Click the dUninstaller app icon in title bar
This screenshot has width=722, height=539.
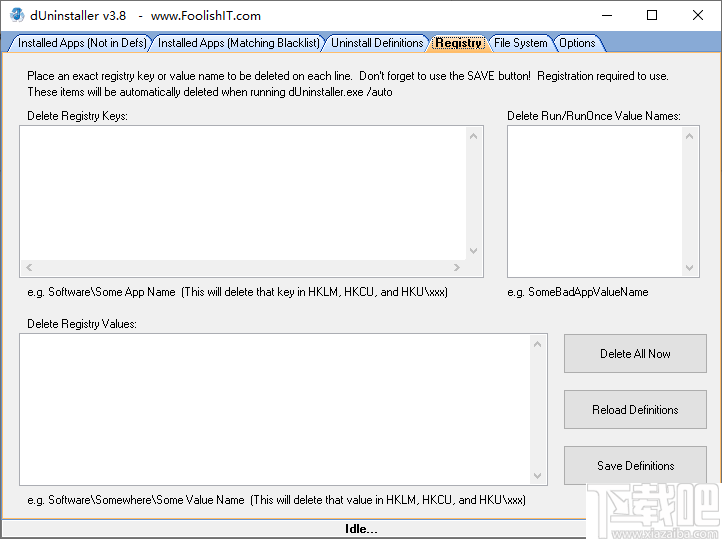[x=17, y=15]
